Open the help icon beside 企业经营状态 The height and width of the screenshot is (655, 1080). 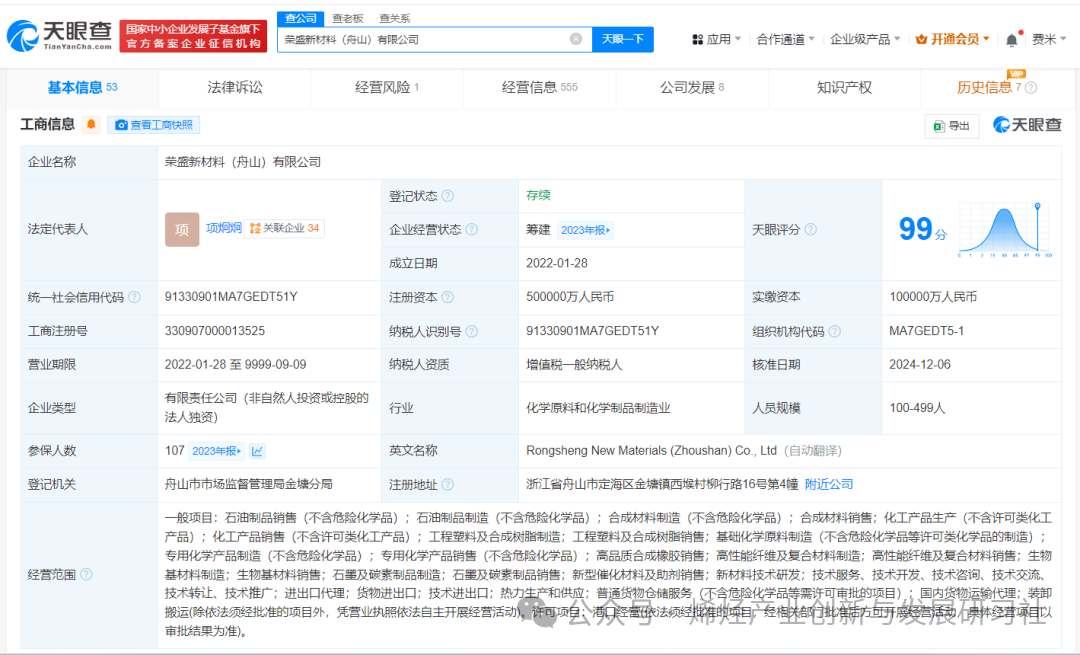pos(472,229)
